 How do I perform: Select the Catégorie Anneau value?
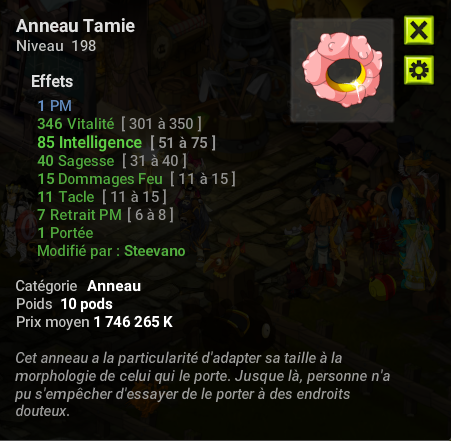(x=114, y=286)
